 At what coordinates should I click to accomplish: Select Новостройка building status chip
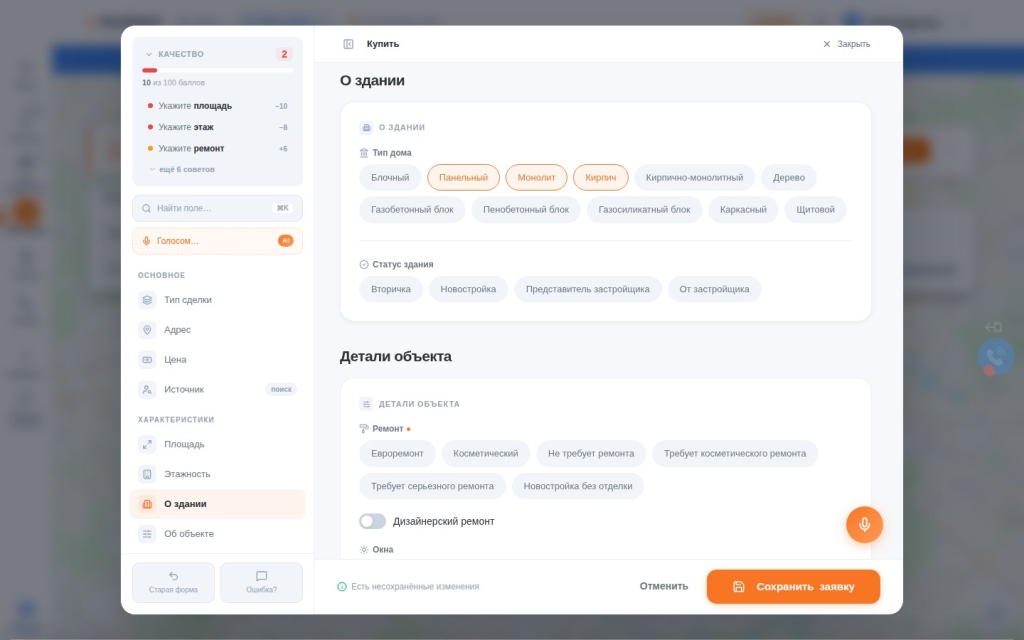468,289
